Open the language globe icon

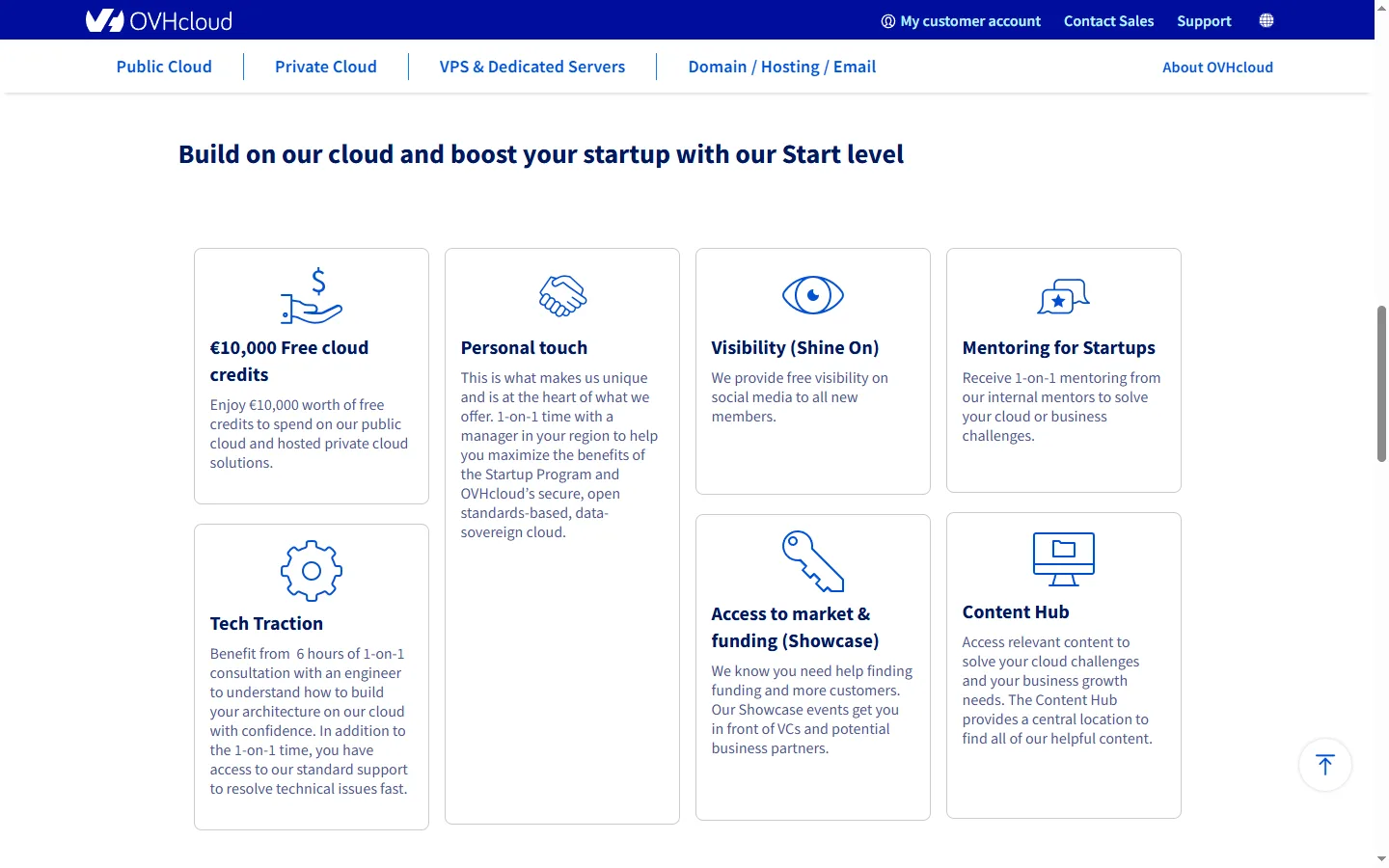pyautogui.click(x=1266, y=20)
